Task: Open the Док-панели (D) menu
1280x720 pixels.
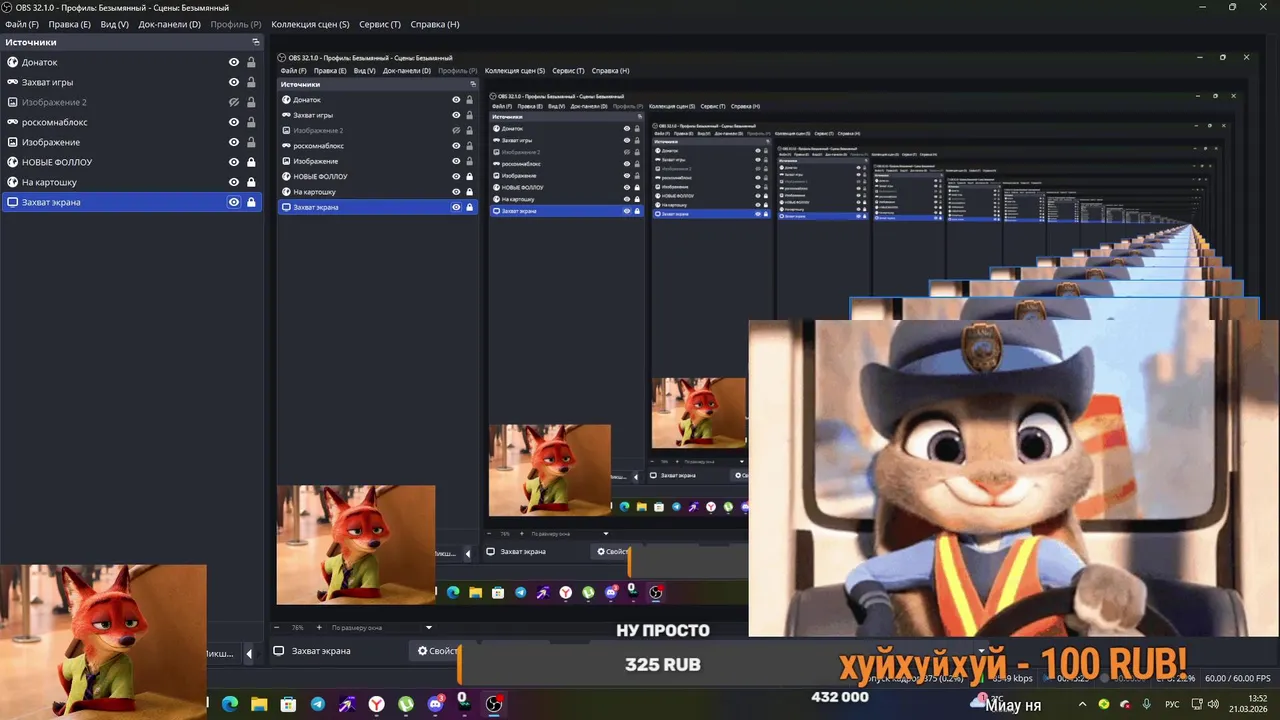Action: [169, 24]
